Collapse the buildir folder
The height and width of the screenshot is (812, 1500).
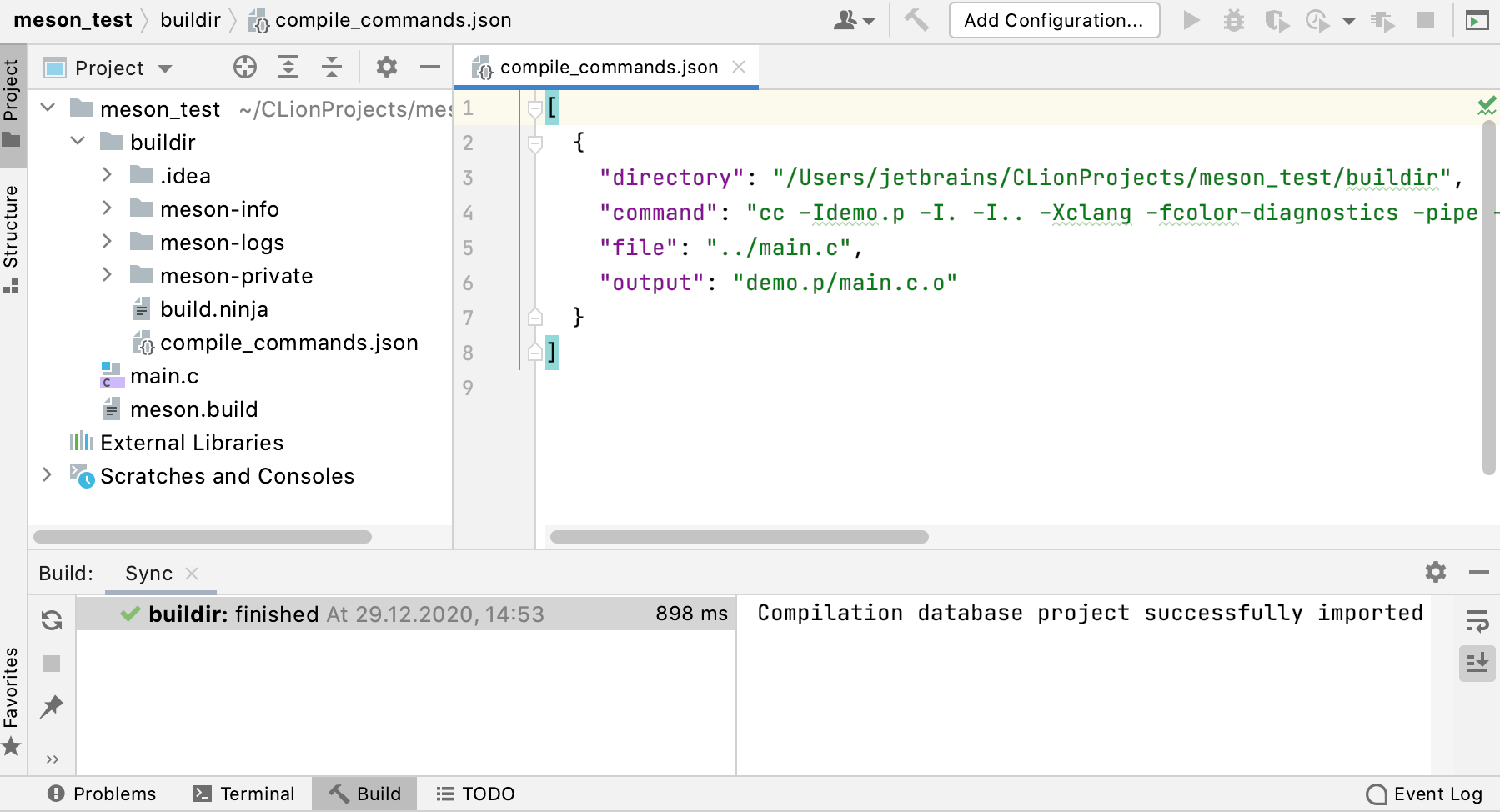(x=78, y=142)
